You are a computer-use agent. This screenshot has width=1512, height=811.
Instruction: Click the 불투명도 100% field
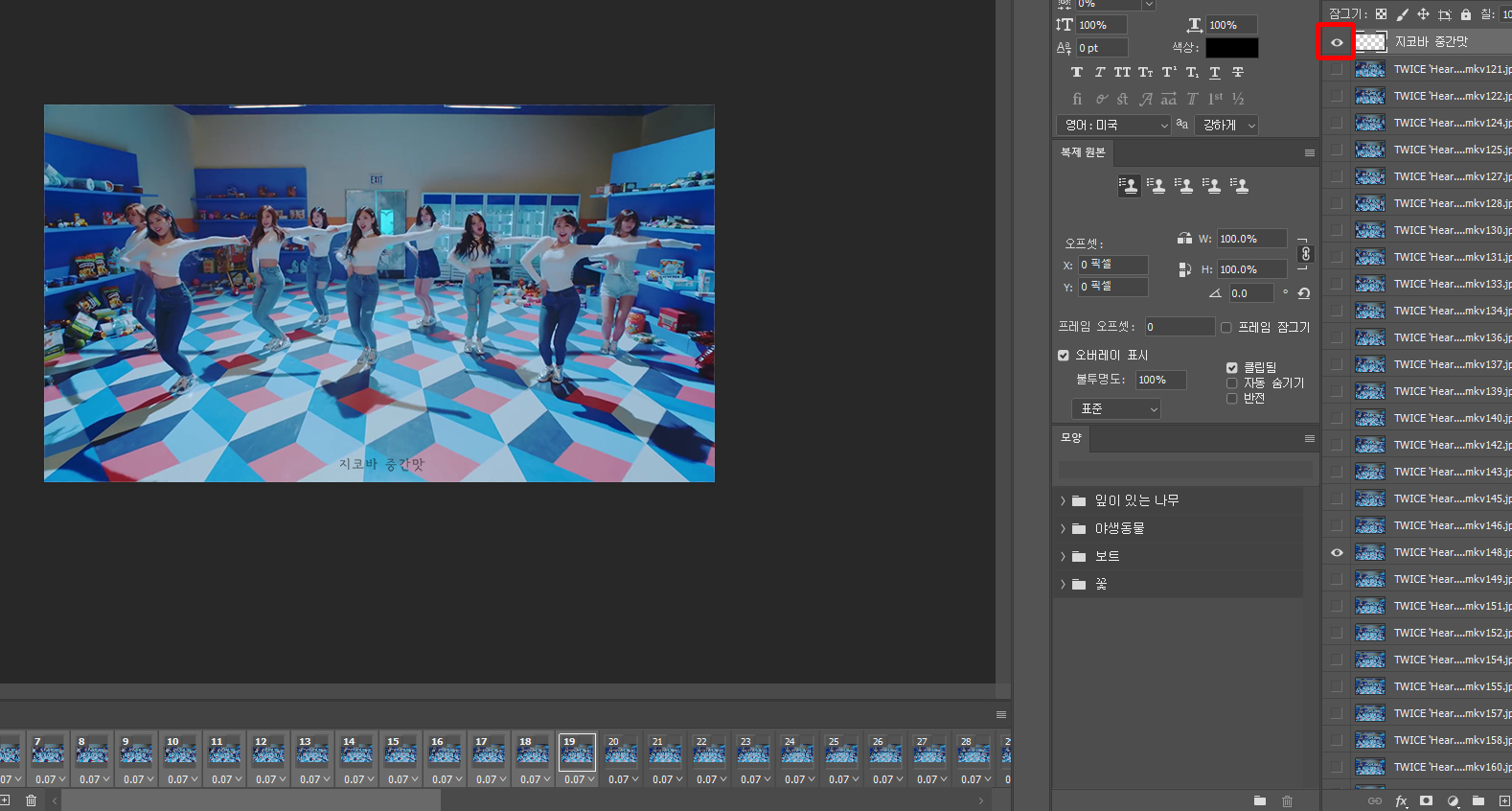coord(1160,380)
